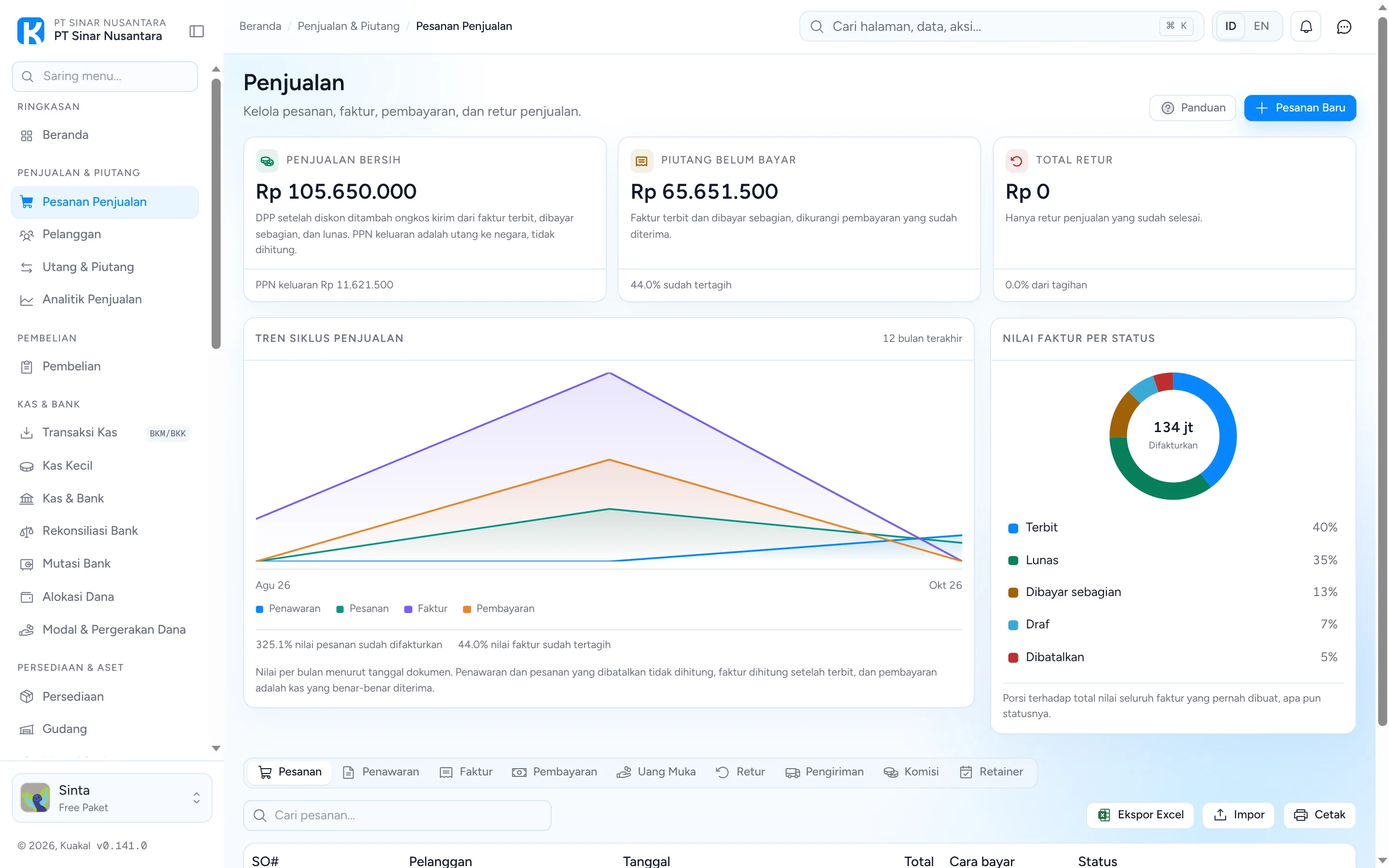Viewport: 1389px width, 868px height.
Task: Expand the Sinta user account menu
Action: pyautogui.click(x=112, y=799)
